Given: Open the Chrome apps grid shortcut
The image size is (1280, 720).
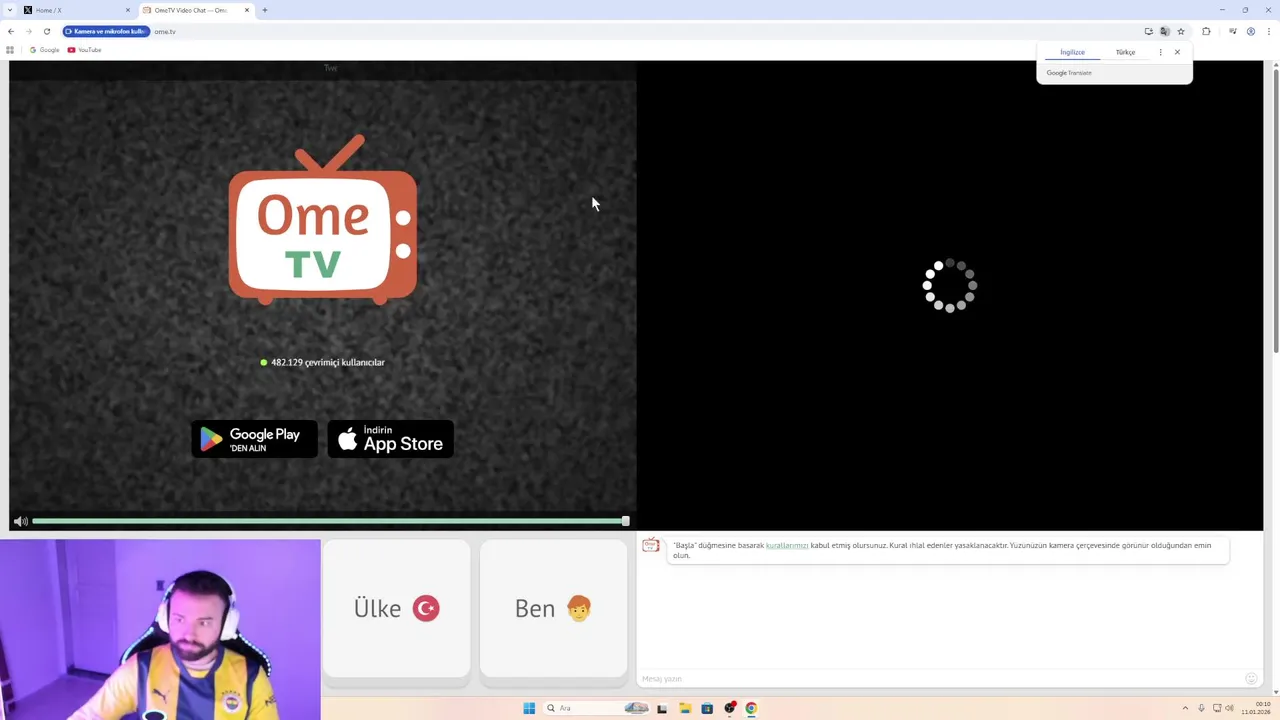Looking at the screenshot, I should [x=10, y=50].
